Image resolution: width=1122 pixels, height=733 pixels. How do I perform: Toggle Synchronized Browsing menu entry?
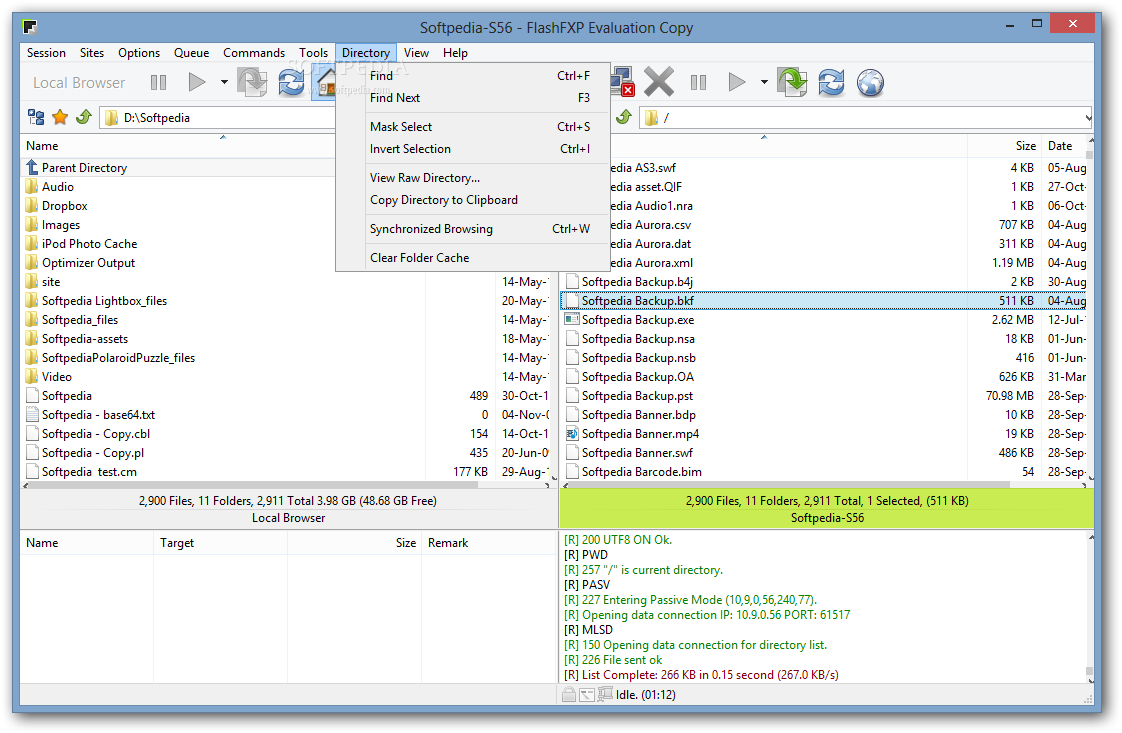pyautogui.click(x=473, y=229)
